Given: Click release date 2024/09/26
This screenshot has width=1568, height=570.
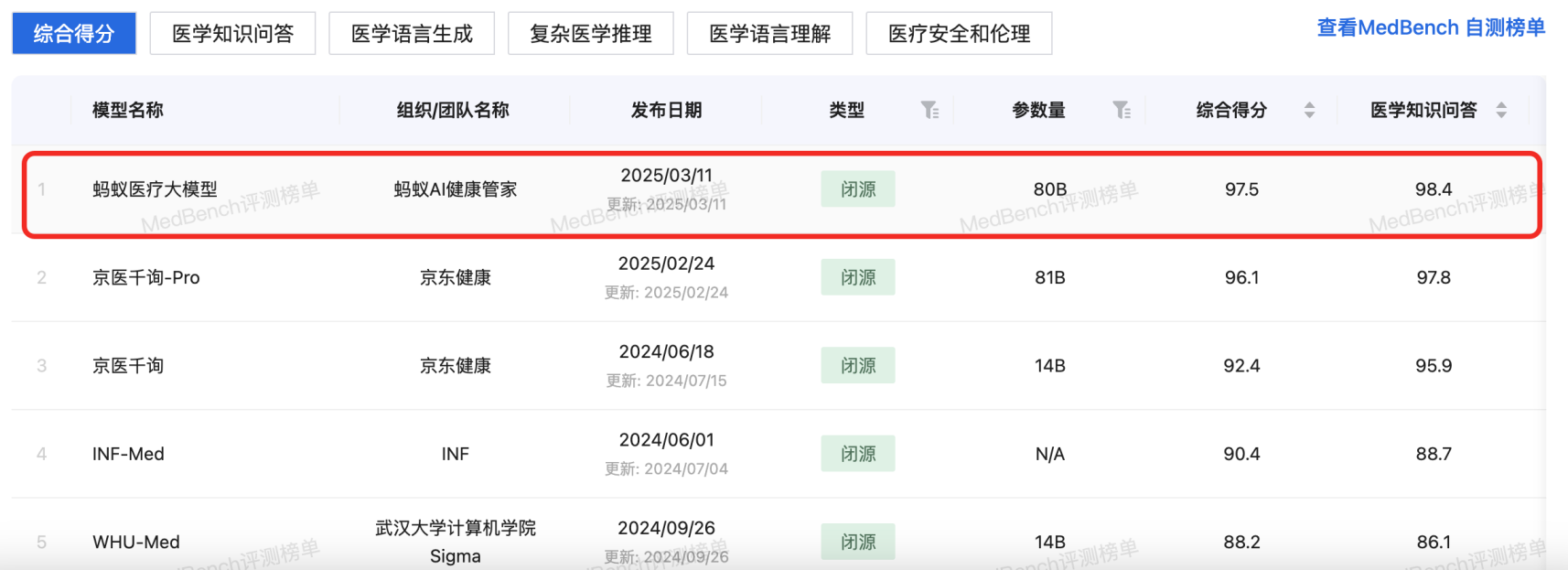Looking at the screenshot, I should 666,528.
